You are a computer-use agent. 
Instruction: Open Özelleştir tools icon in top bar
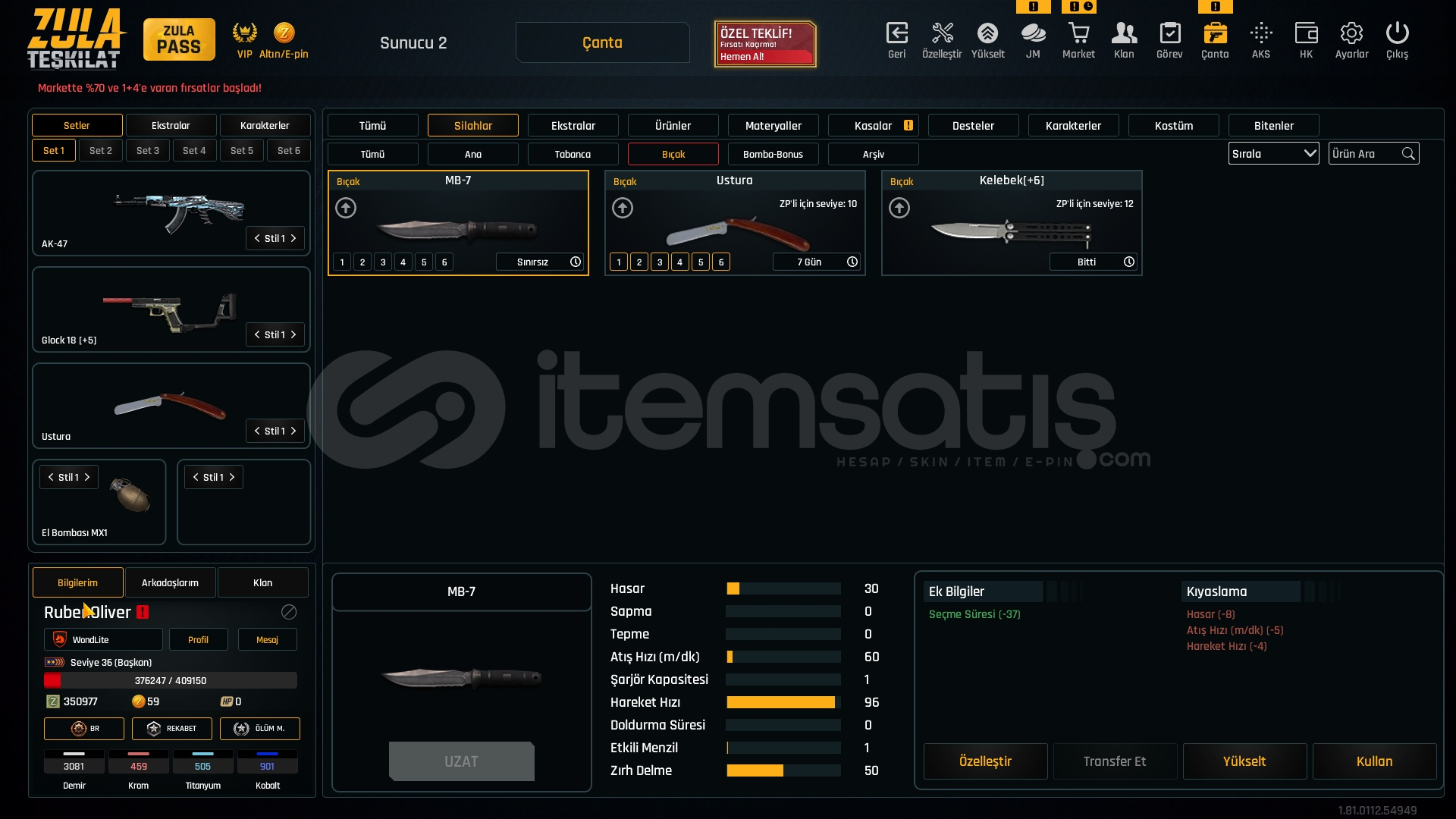tap(942, 34)
